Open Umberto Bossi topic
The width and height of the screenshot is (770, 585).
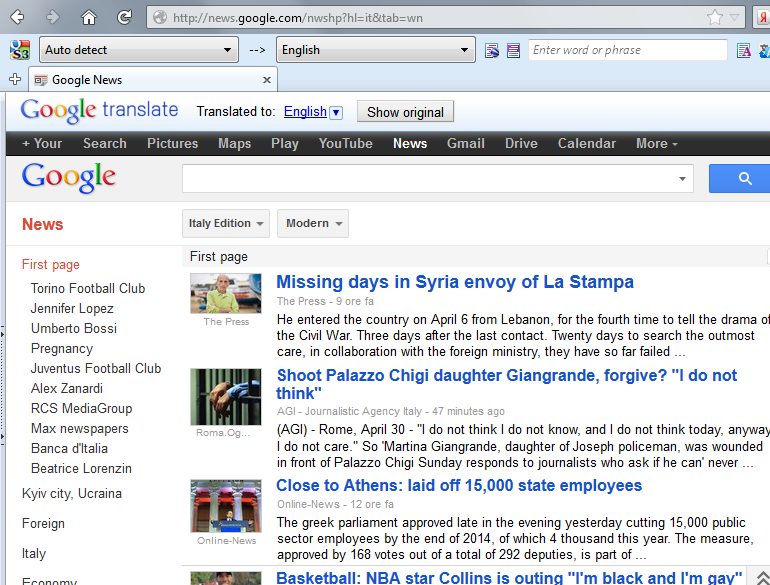tap(74, 328)
